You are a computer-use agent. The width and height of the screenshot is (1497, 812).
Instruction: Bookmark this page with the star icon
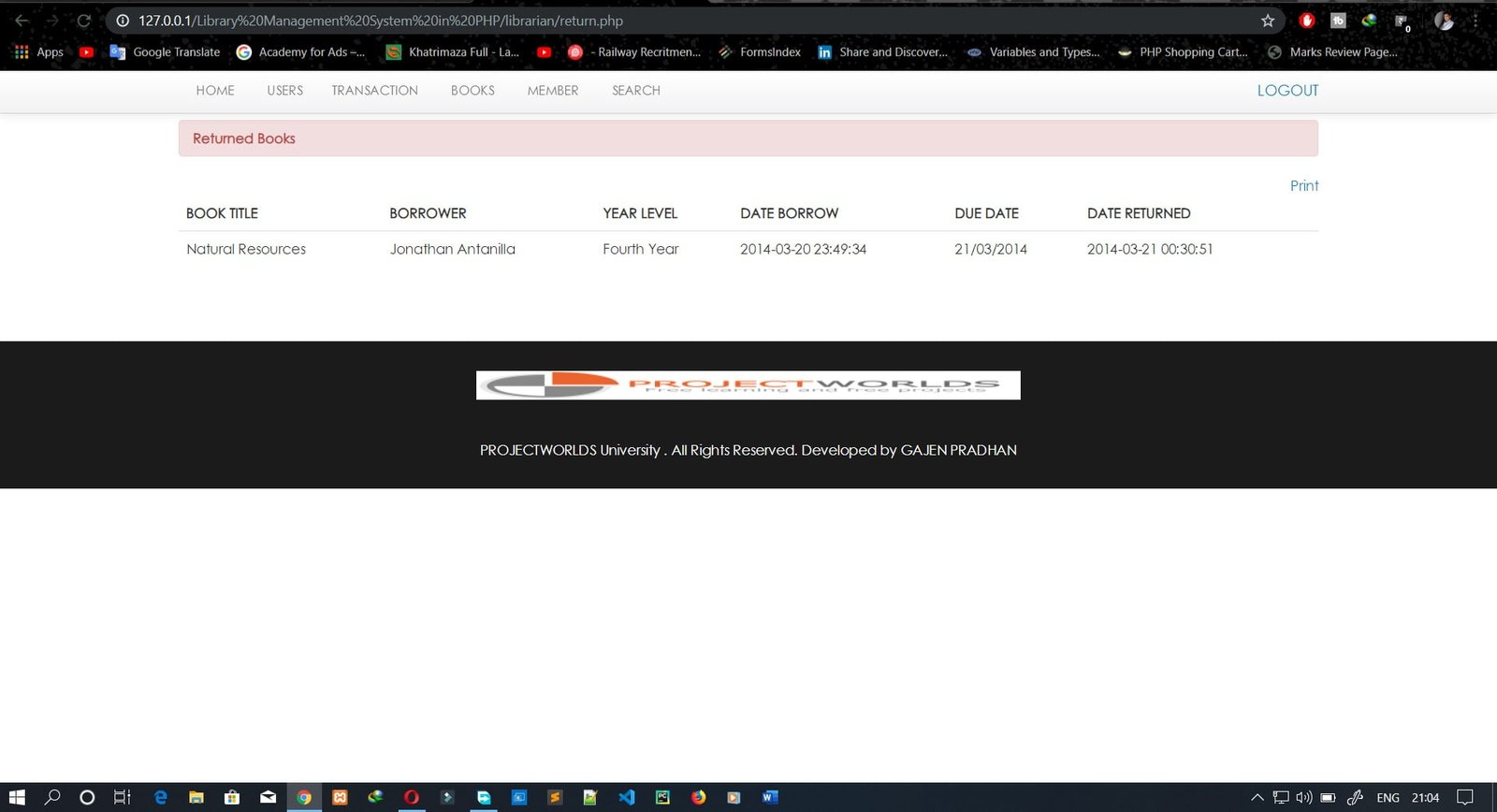click(1268, 21)
